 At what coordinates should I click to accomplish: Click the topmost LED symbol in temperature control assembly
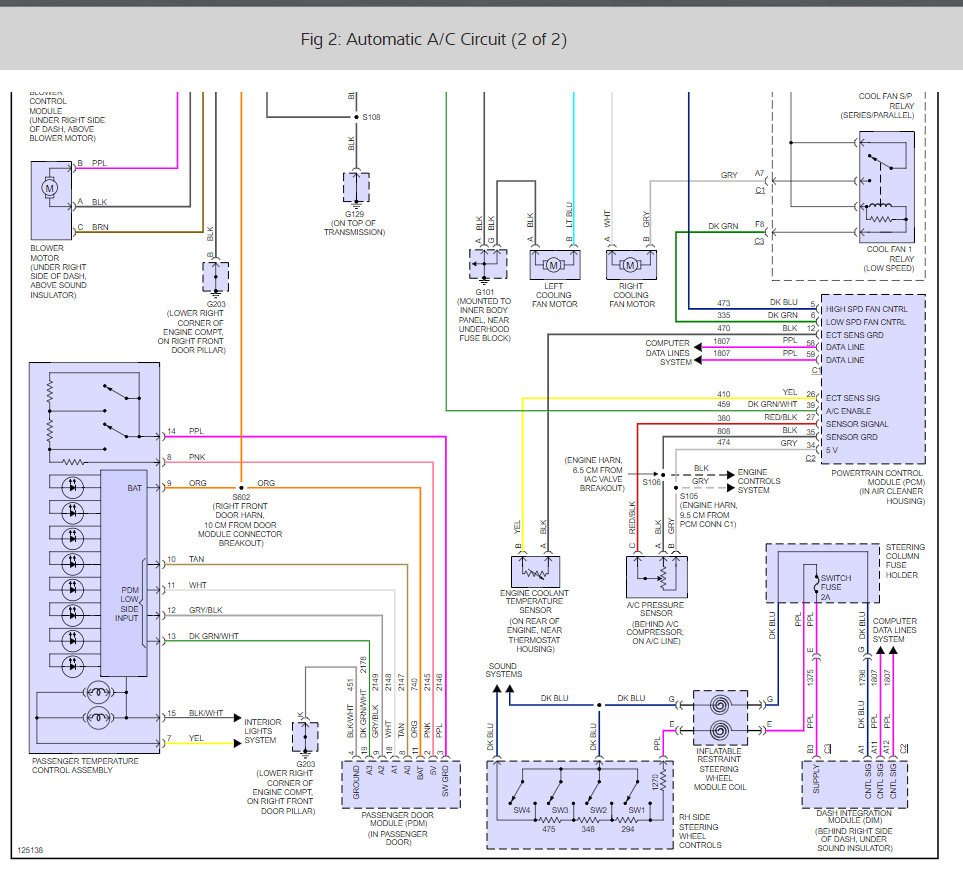[73, 488]
